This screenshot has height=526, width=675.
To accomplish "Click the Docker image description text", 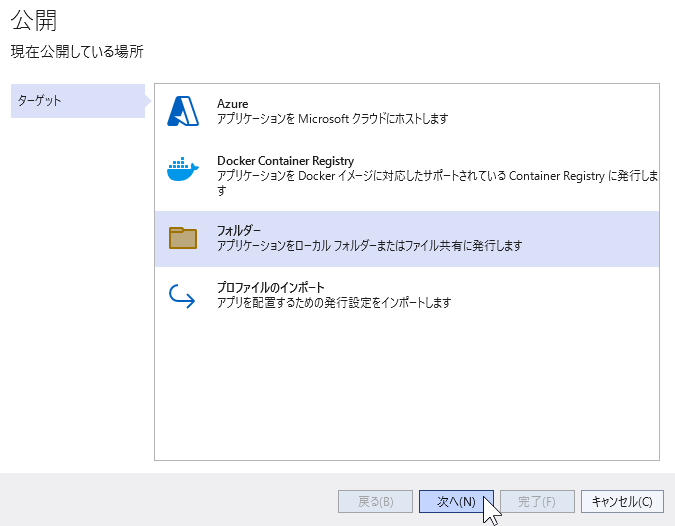I will [437, 183].
